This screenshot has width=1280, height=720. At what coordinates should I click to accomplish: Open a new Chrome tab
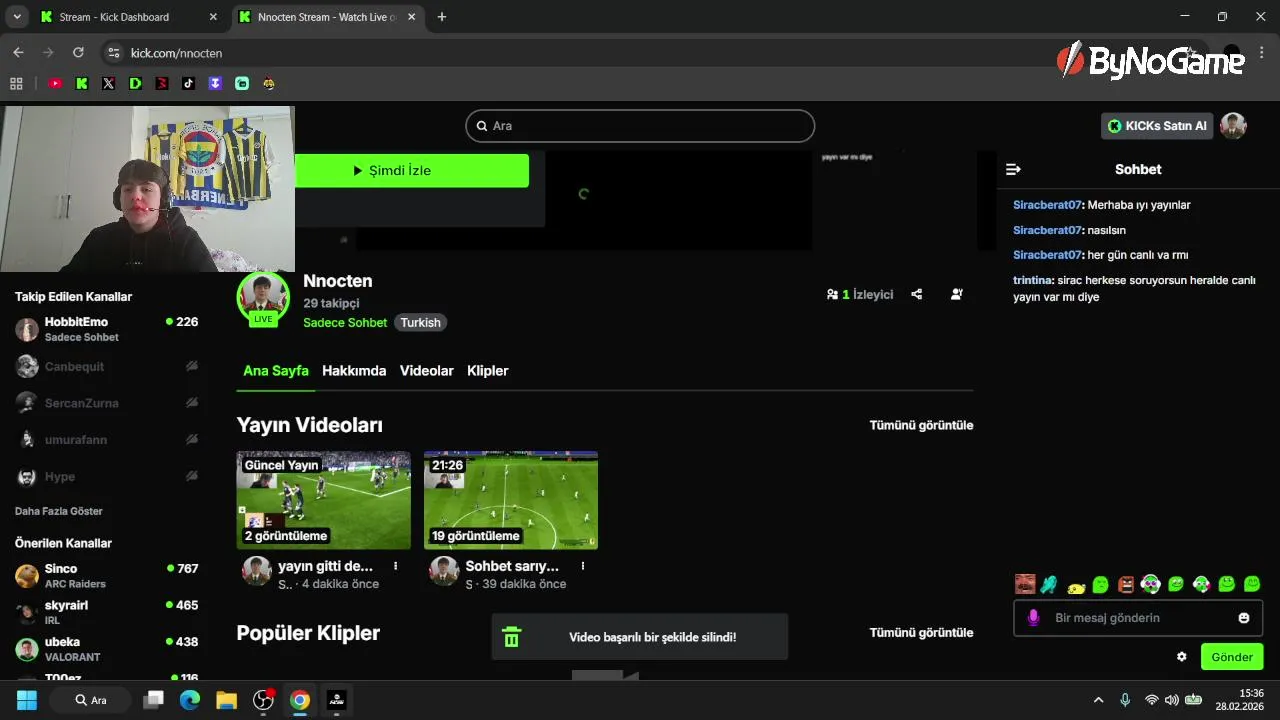click(442, 17)
